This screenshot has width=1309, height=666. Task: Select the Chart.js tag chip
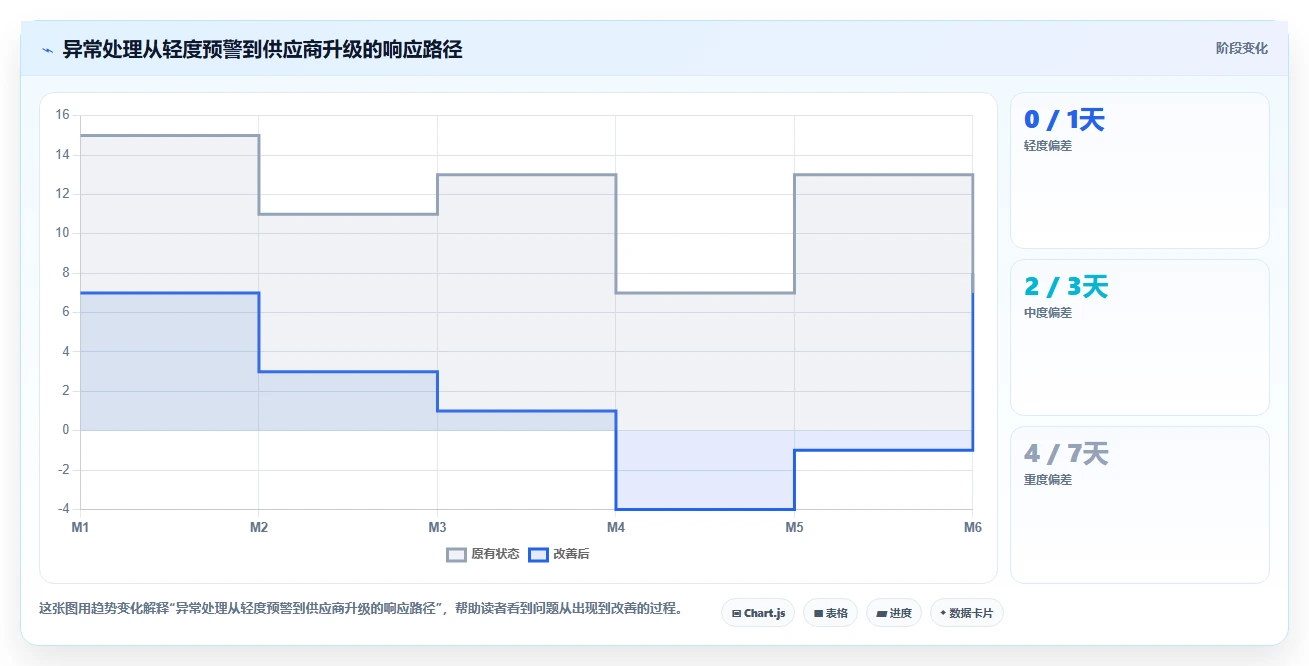(x=758, y=613)
